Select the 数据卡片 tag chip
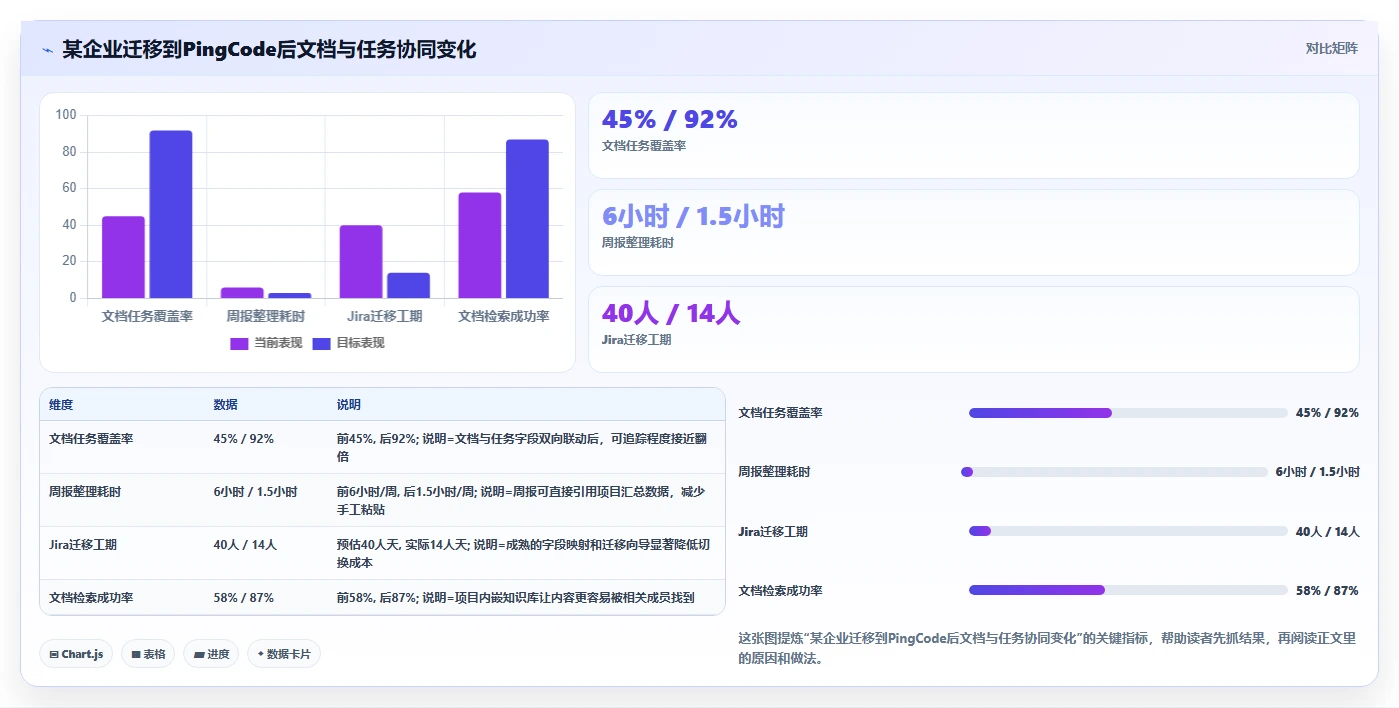 pyautogui.click(x=284, y=654)
